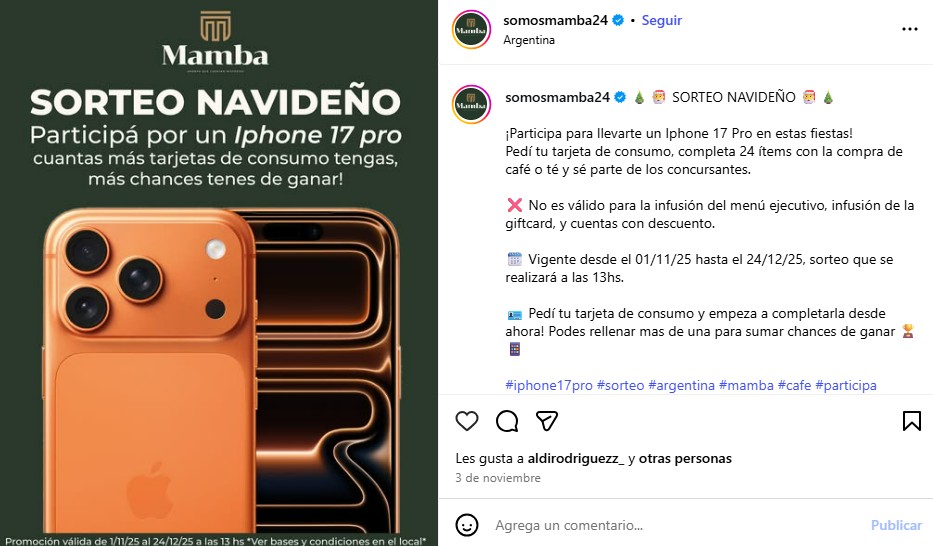Image resolution: width=933 pixels, height=546 pixels.
Task: Click the Publicar button
Action: 896,525
